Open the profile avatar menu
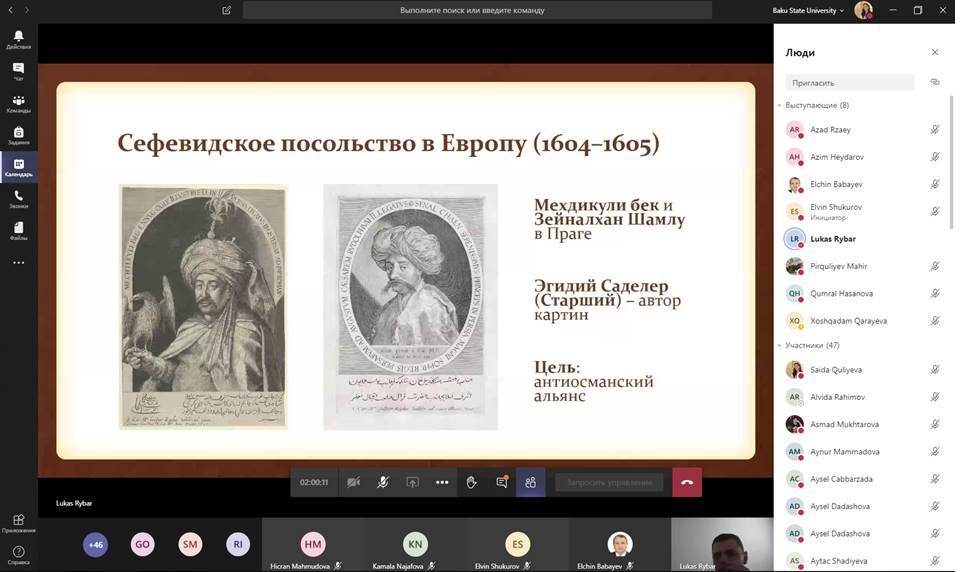This screenshot has height=572, width=960. [x=863, y=10]
